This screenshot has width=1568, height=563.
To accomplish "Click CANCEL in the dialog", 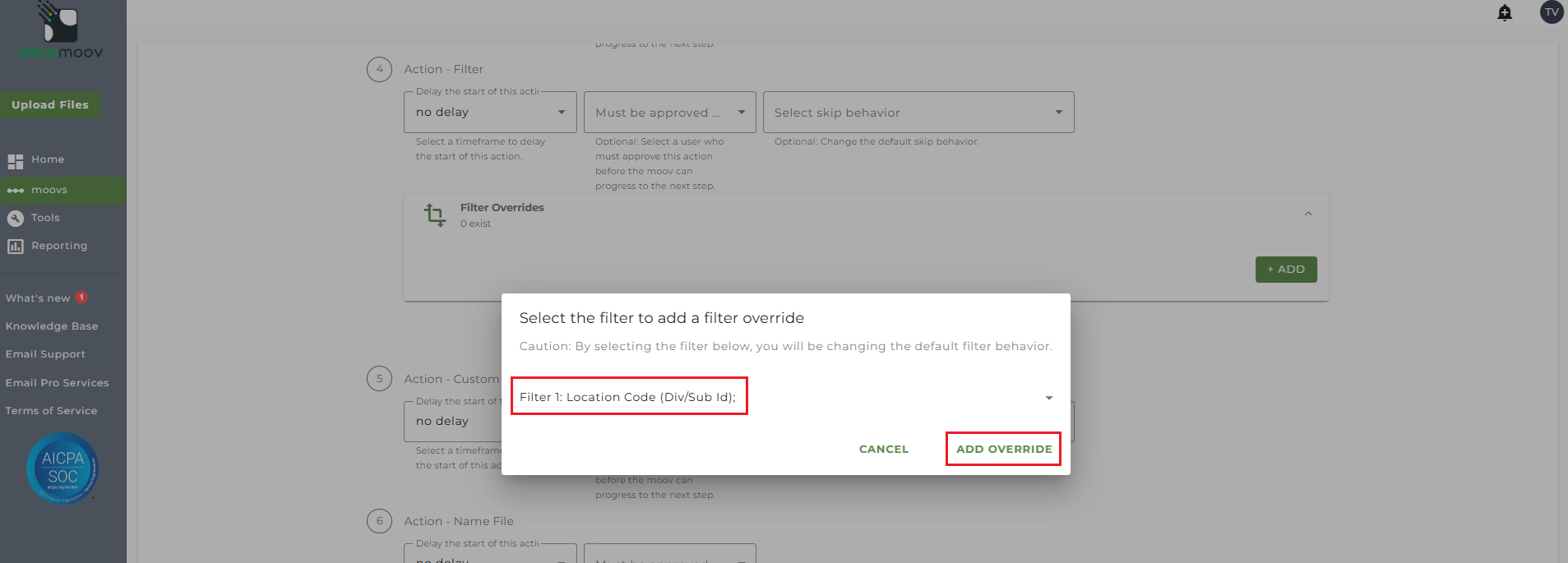I will (x=883, y=450).
